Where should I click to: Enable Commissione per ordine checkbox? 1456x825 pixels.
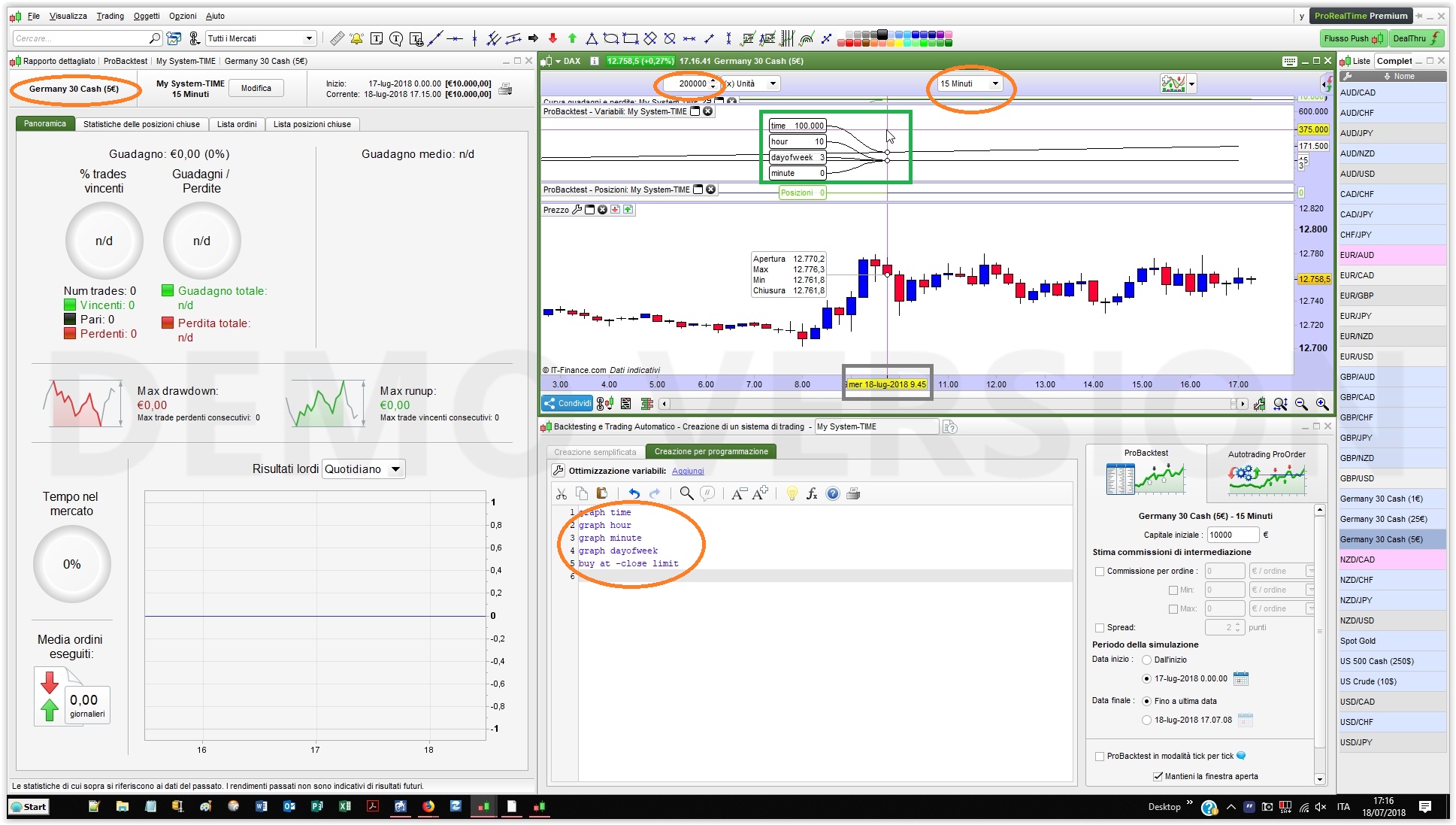tap(1100, 571)
